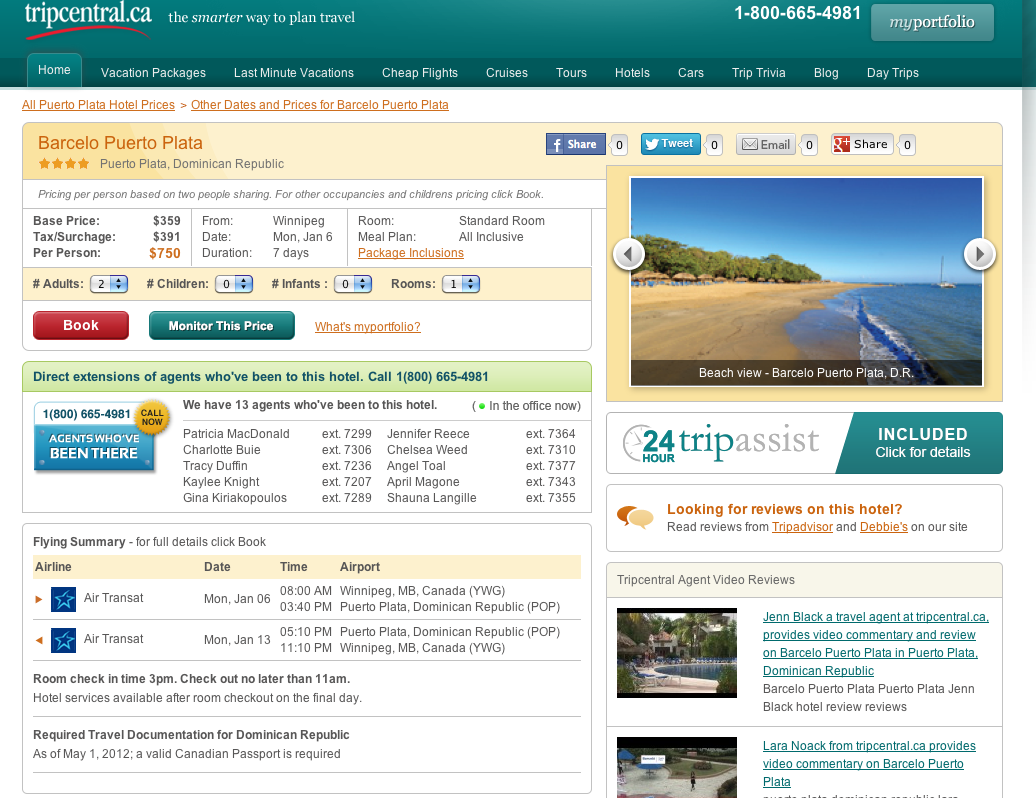Open the myportfolio button
The image size is (1036, 798).
coord(932,22)
